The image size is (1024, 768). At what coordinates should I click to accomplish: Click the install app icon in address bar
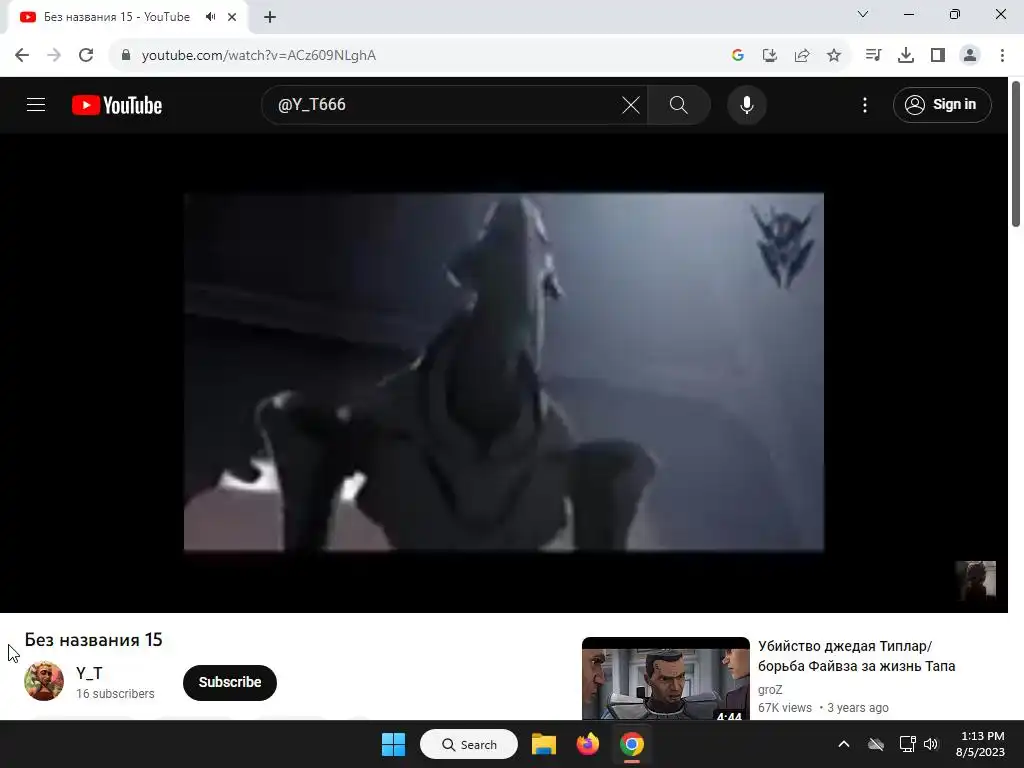[x=770, y=55]
